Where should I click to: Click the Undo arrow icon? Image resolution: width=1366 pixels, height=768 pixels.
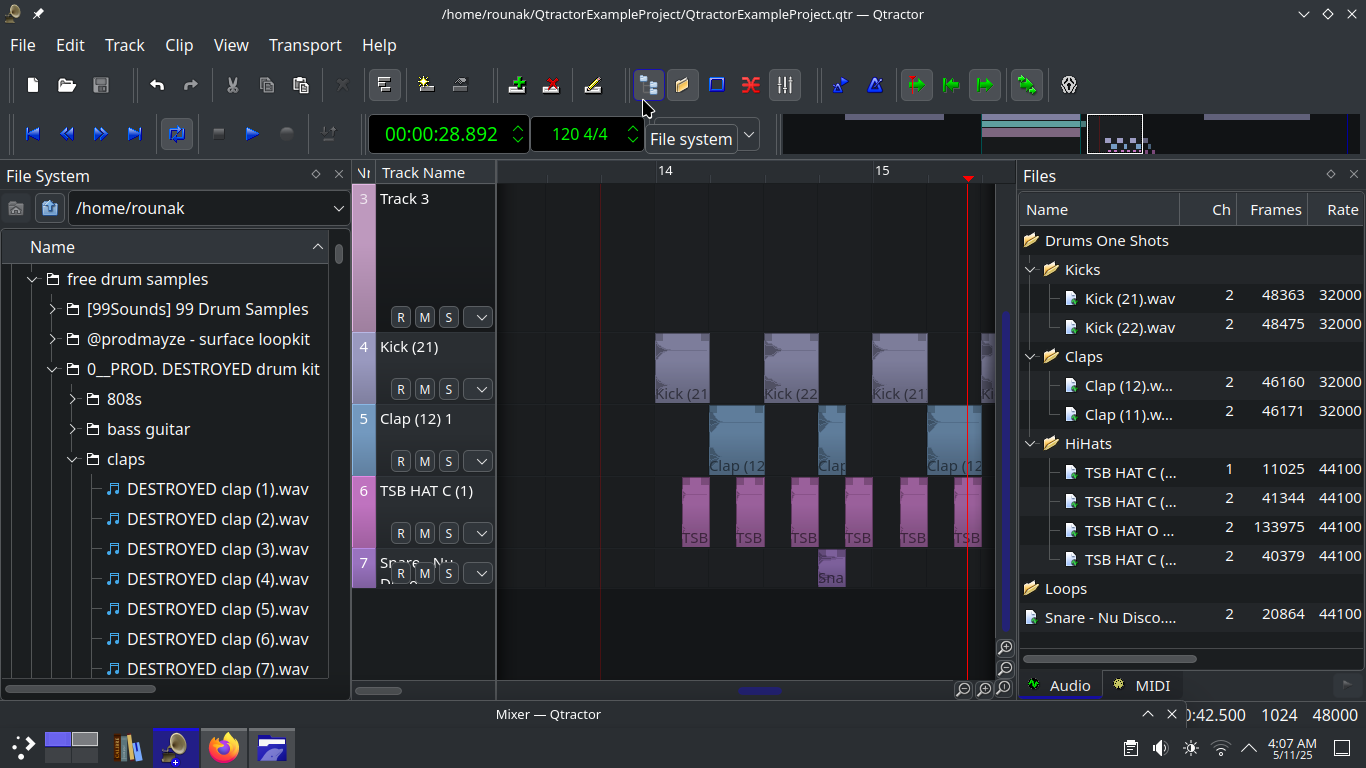click(157, 85)
